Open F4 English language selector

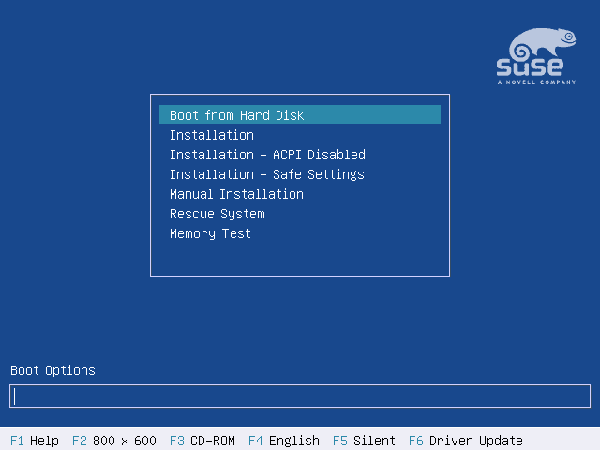click(x=284, y=440)
